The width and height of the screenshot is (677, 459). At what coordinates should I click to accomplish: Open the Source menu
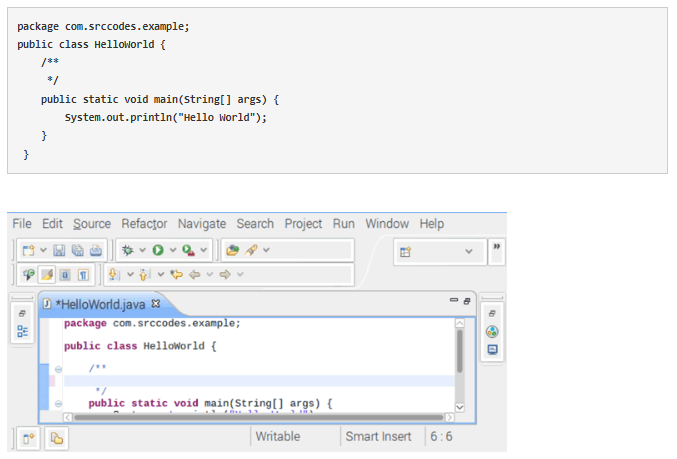(x=92, y=223)
